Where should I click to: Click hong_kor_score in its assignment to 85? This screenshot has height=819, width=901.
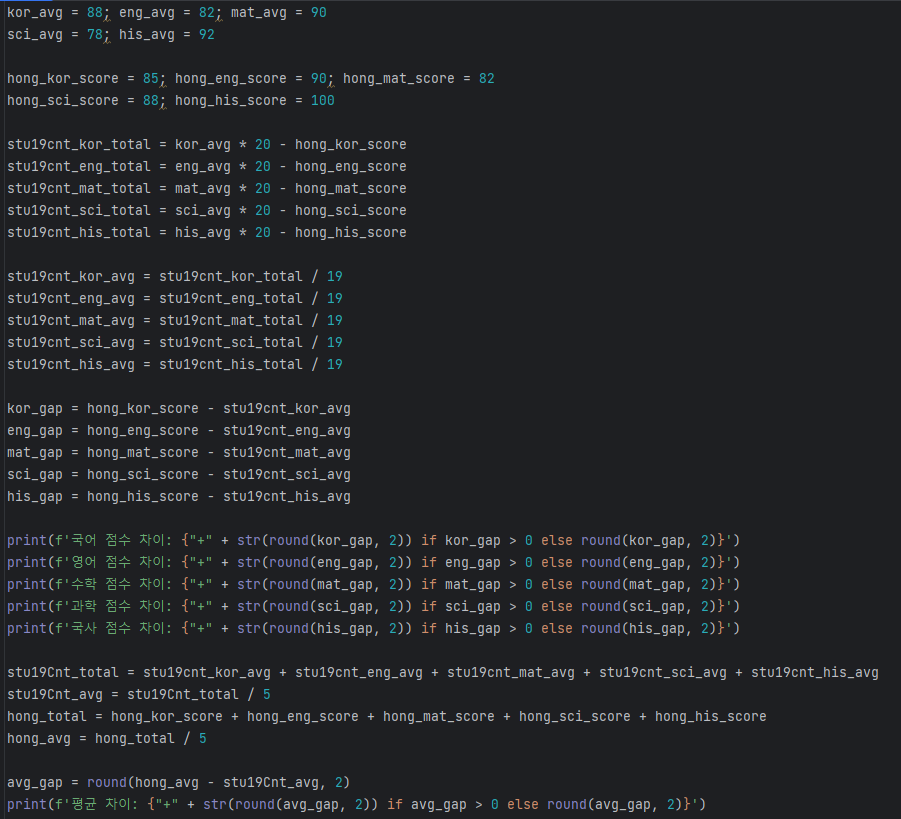(63, 79)
